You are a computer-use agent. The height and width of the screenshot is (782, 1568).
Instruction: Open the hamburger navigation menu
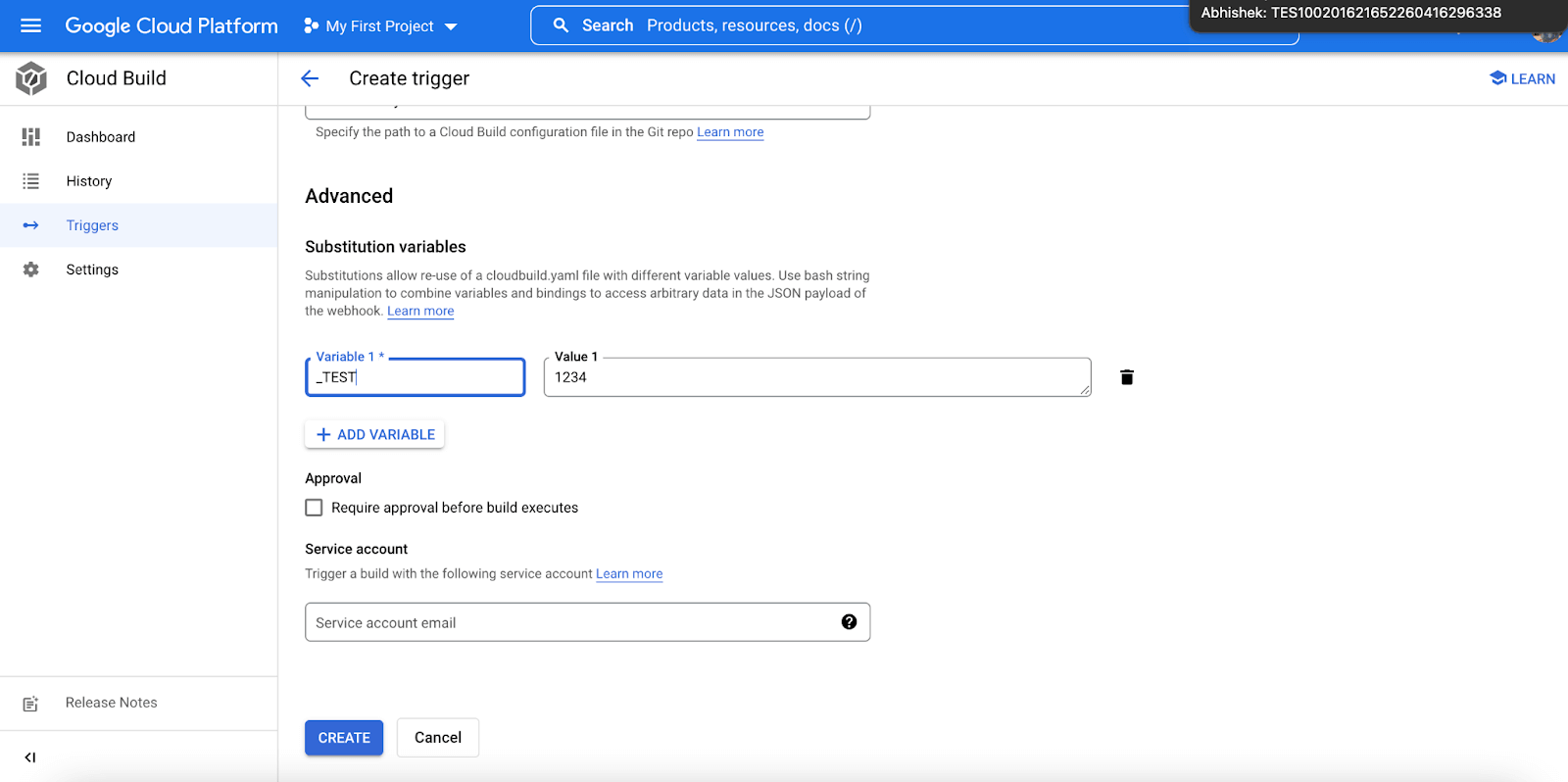click(x=31, y=25)
